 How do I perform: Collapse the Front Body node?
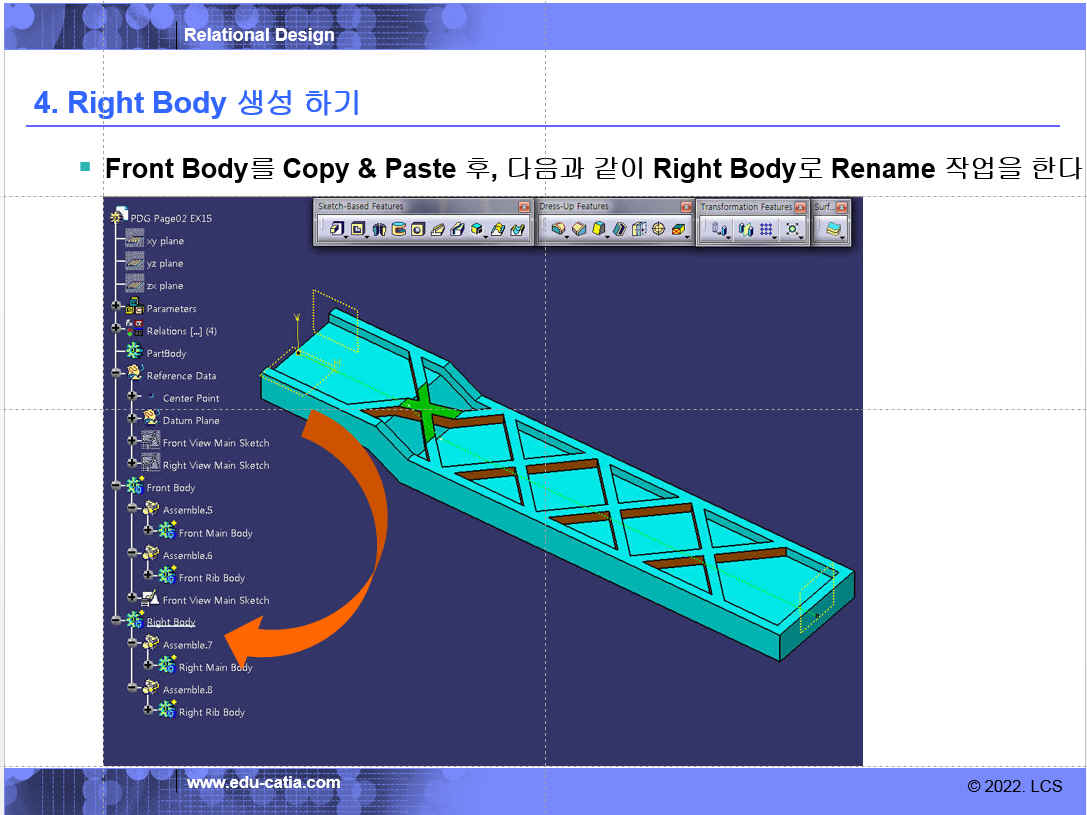click(117, 487)
